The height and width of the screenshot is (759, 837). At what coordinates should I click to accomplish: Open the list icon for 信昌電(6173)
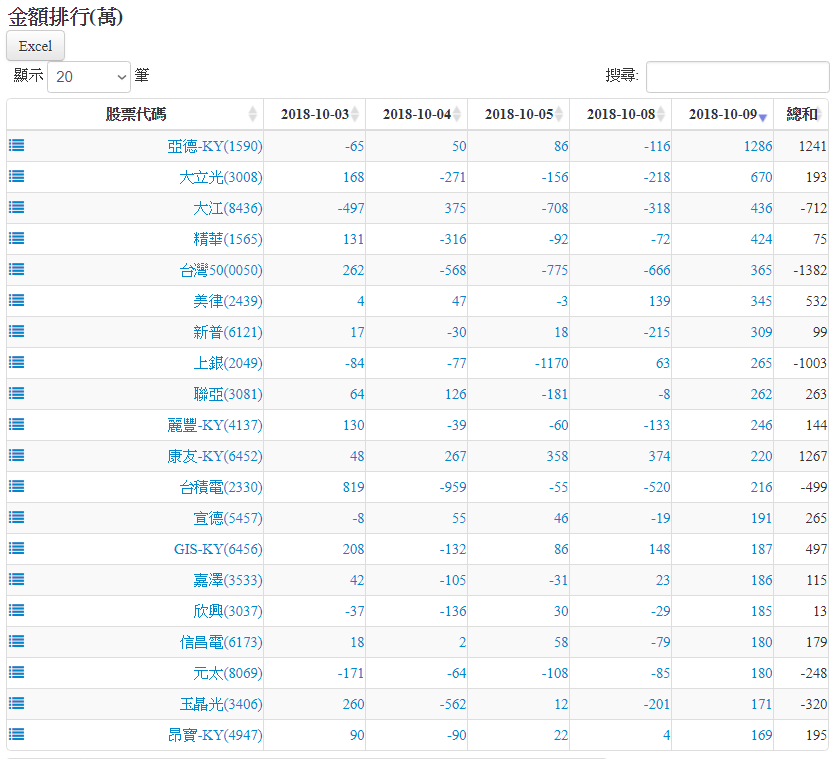(16, 642)
